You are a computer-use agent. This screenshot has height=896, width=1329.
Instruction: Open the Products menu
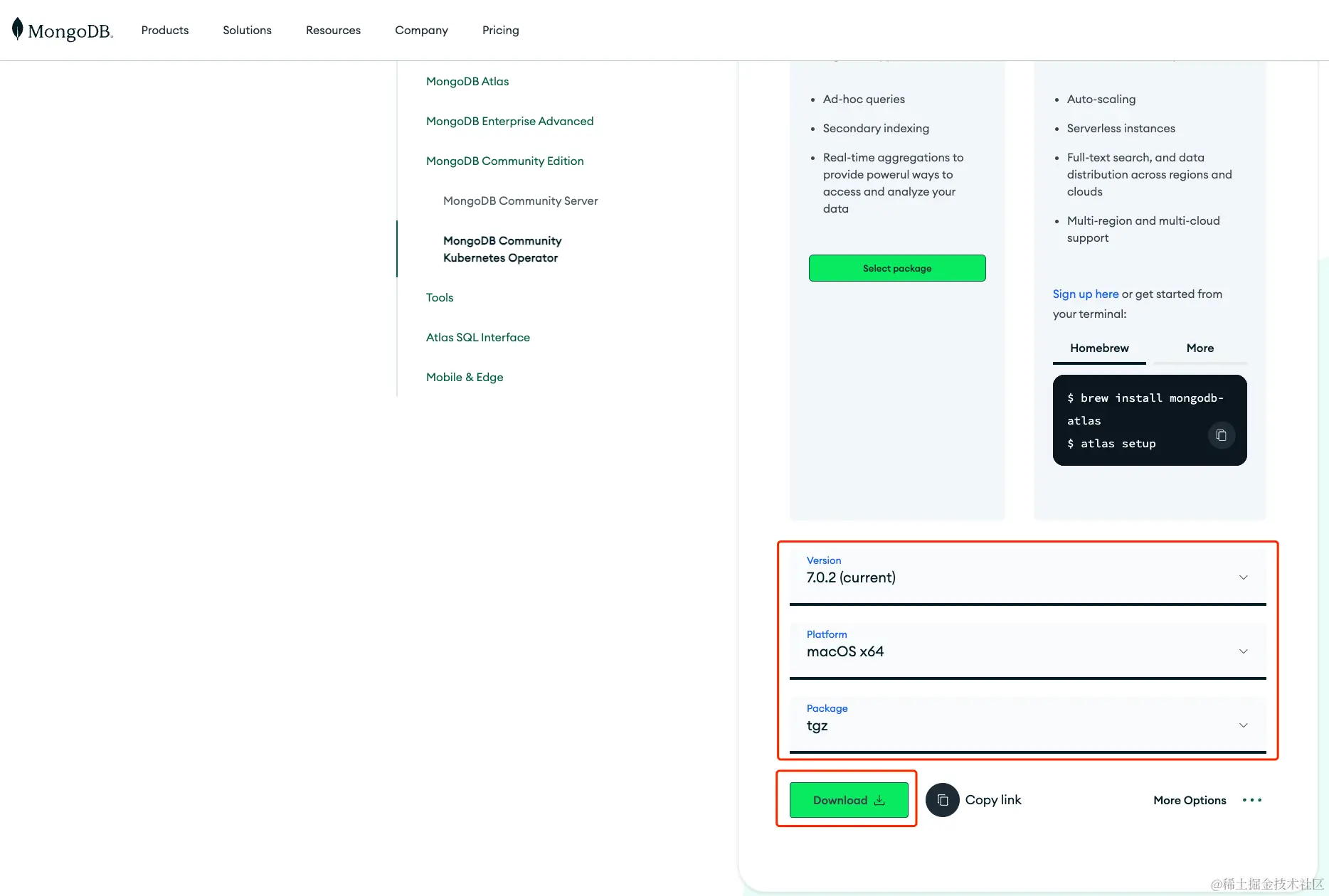165,30
